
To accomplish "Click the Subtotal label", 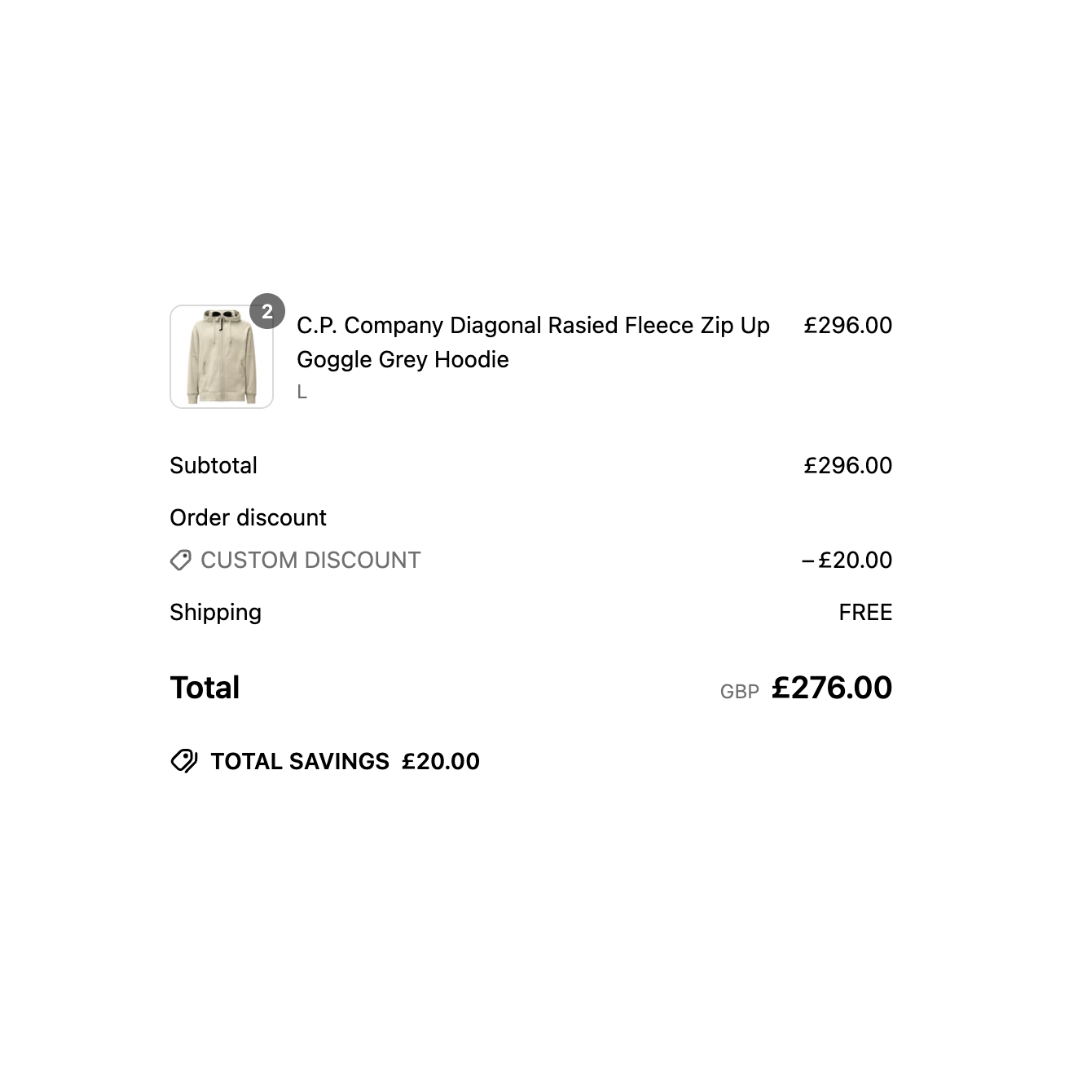I will (214, 466).
